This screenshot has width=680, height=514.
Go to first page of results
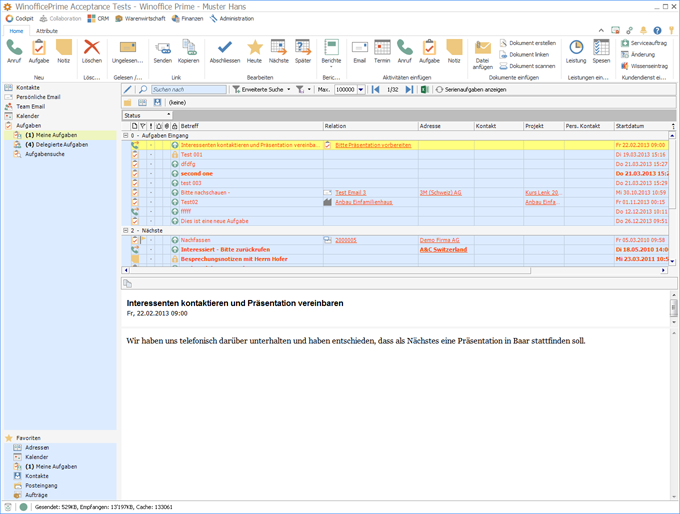click(x=376, y=89)
